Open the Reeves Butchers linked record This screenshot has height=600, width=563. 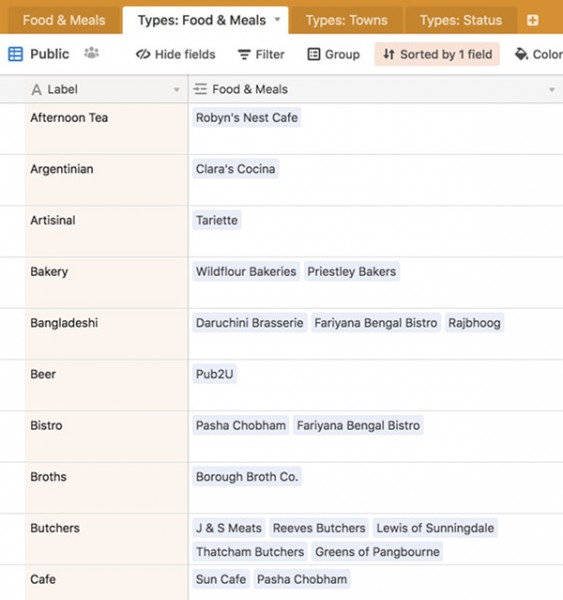[x=319, y=528]
